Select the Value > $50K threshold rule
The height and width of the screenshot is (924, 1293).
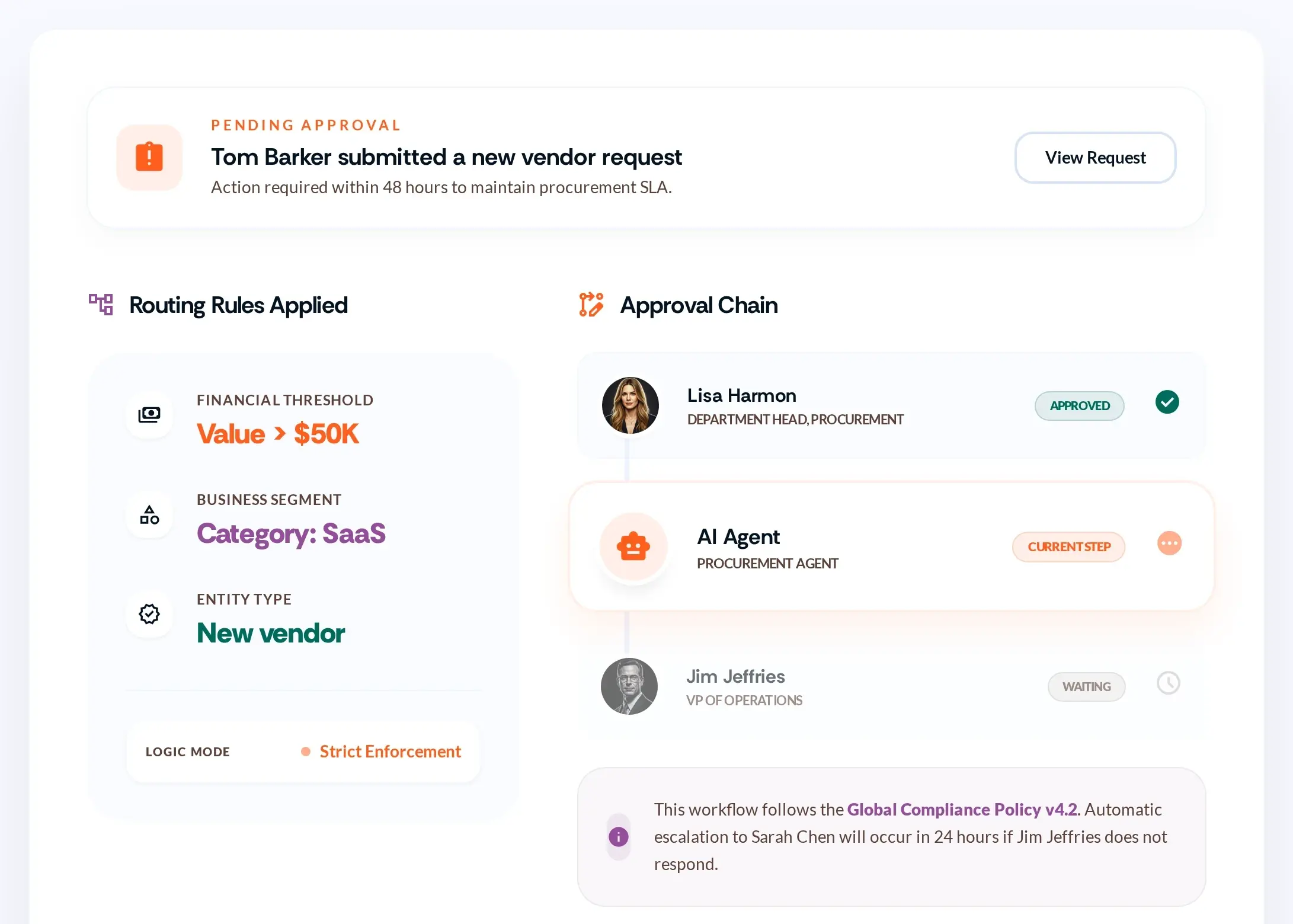[x=277, y=433]
